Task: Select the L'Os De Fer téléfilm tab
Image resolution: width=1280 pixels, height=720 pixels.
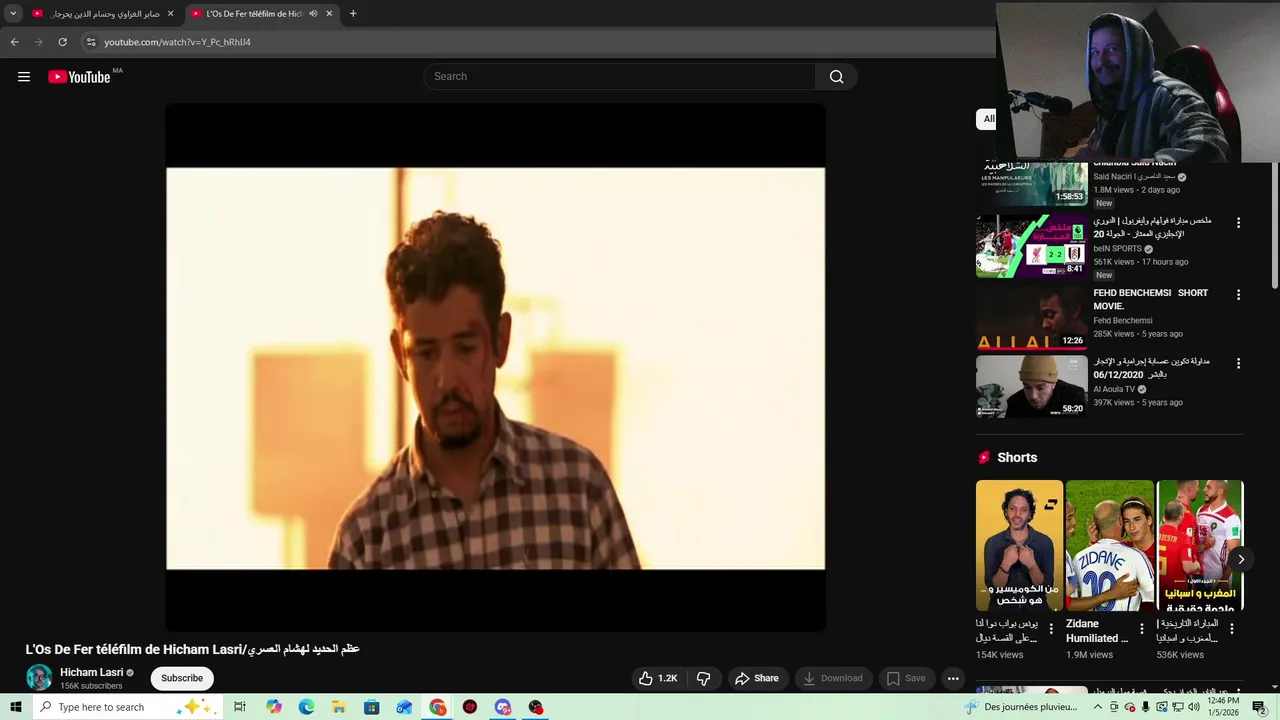Action: point(255,14)
